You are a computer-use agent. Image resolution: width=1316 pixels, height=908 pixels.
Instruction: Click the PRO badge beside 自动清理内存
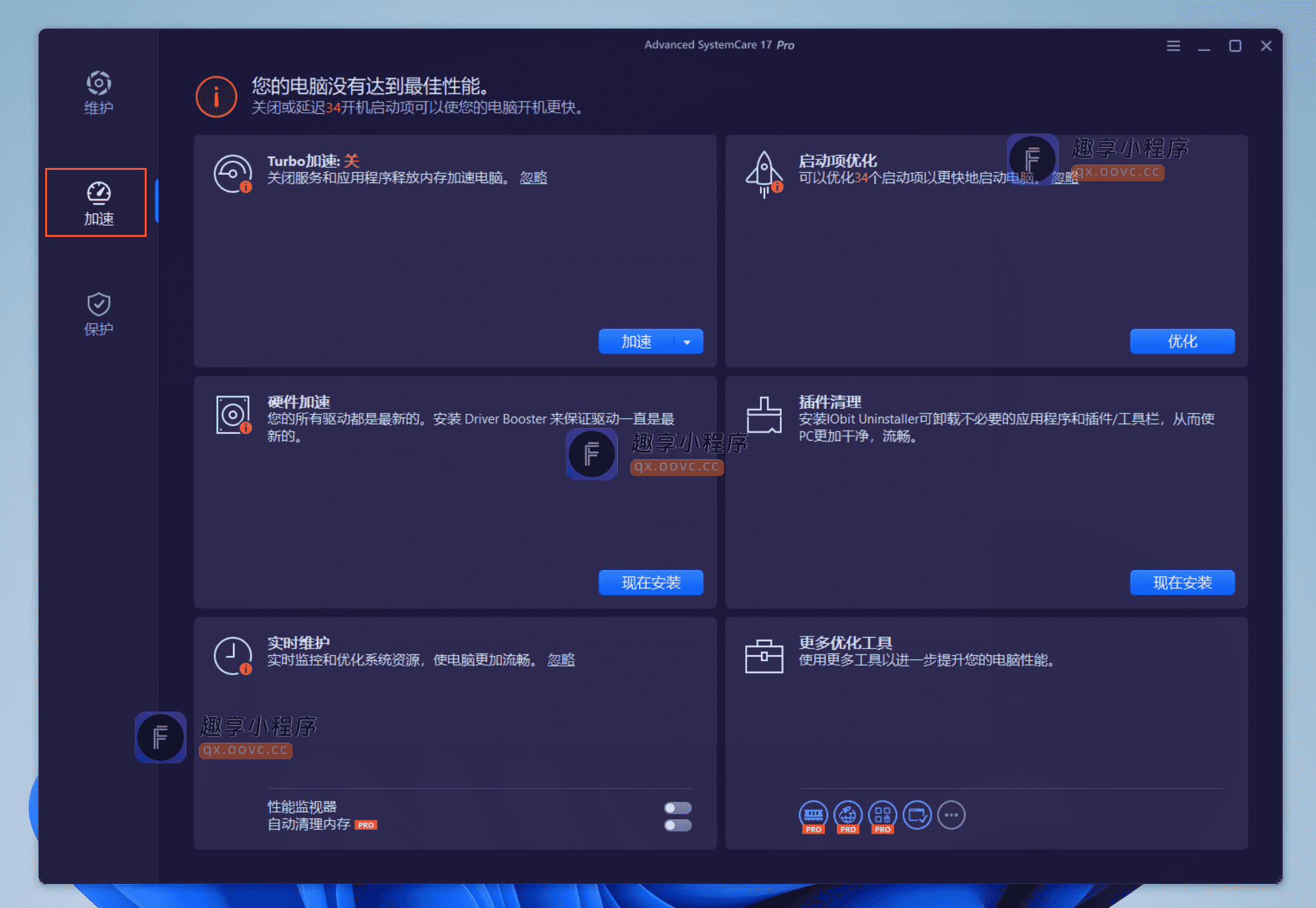tap(366, 825)
